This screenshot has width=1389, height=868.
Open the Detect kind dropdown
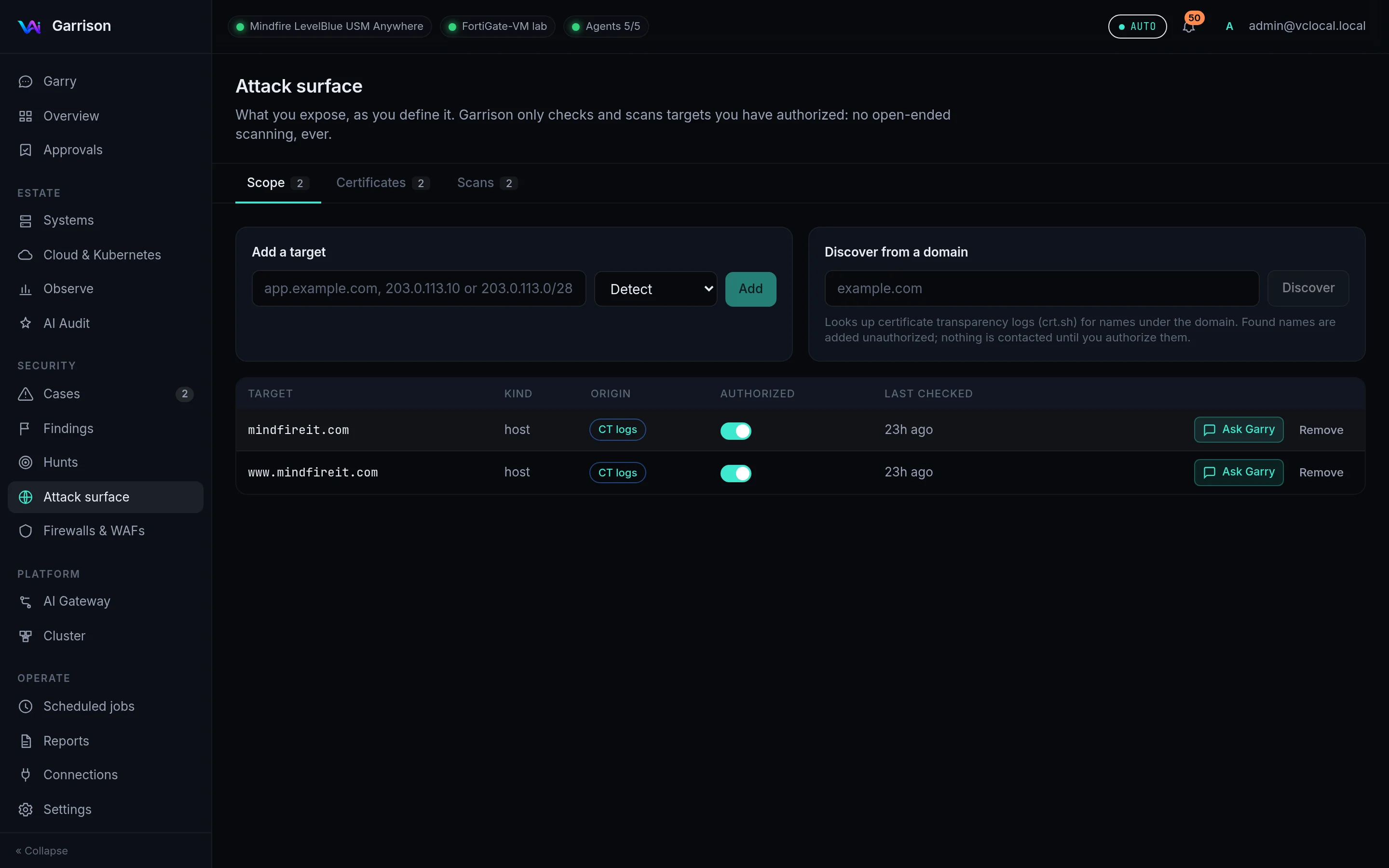[x=655, y=289]
